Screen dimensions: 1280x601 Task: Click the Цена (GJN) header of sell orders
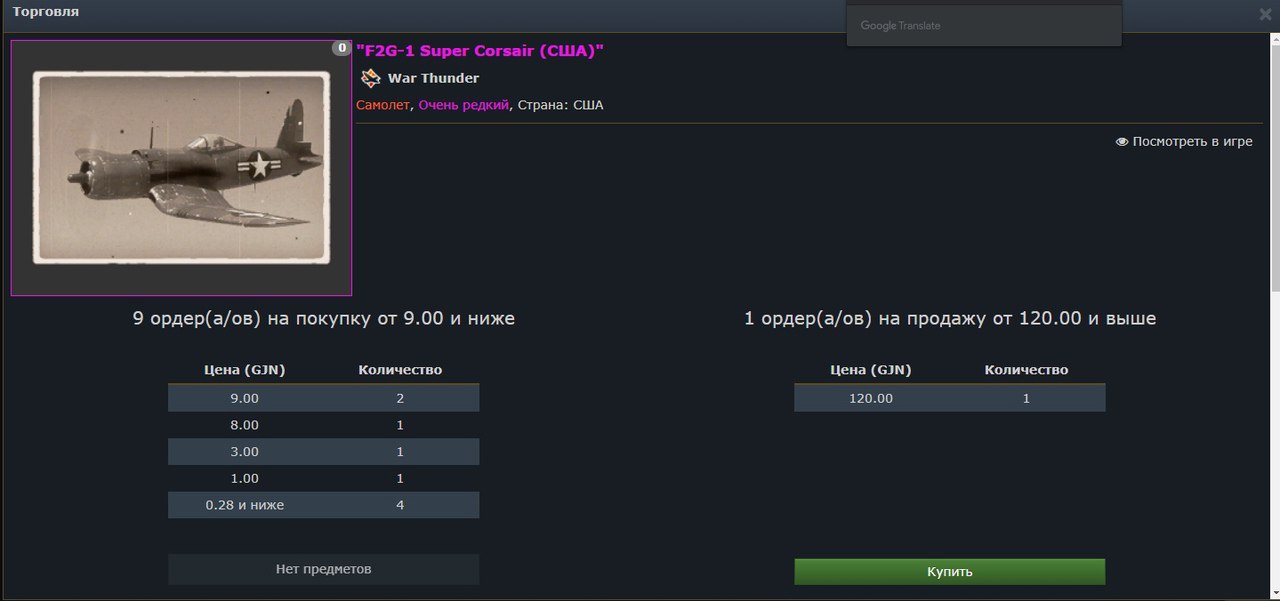[871, 370]
